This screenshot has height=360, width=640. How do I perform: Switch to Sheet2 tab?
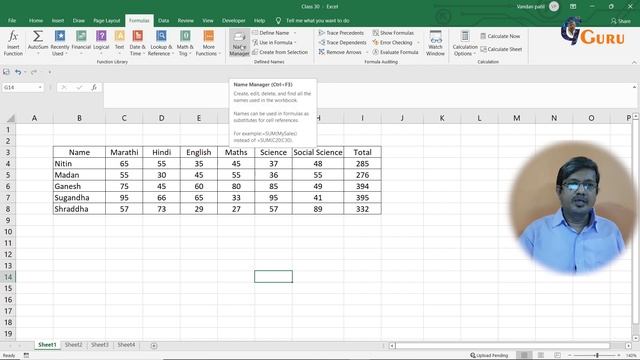tap(73, 345)
